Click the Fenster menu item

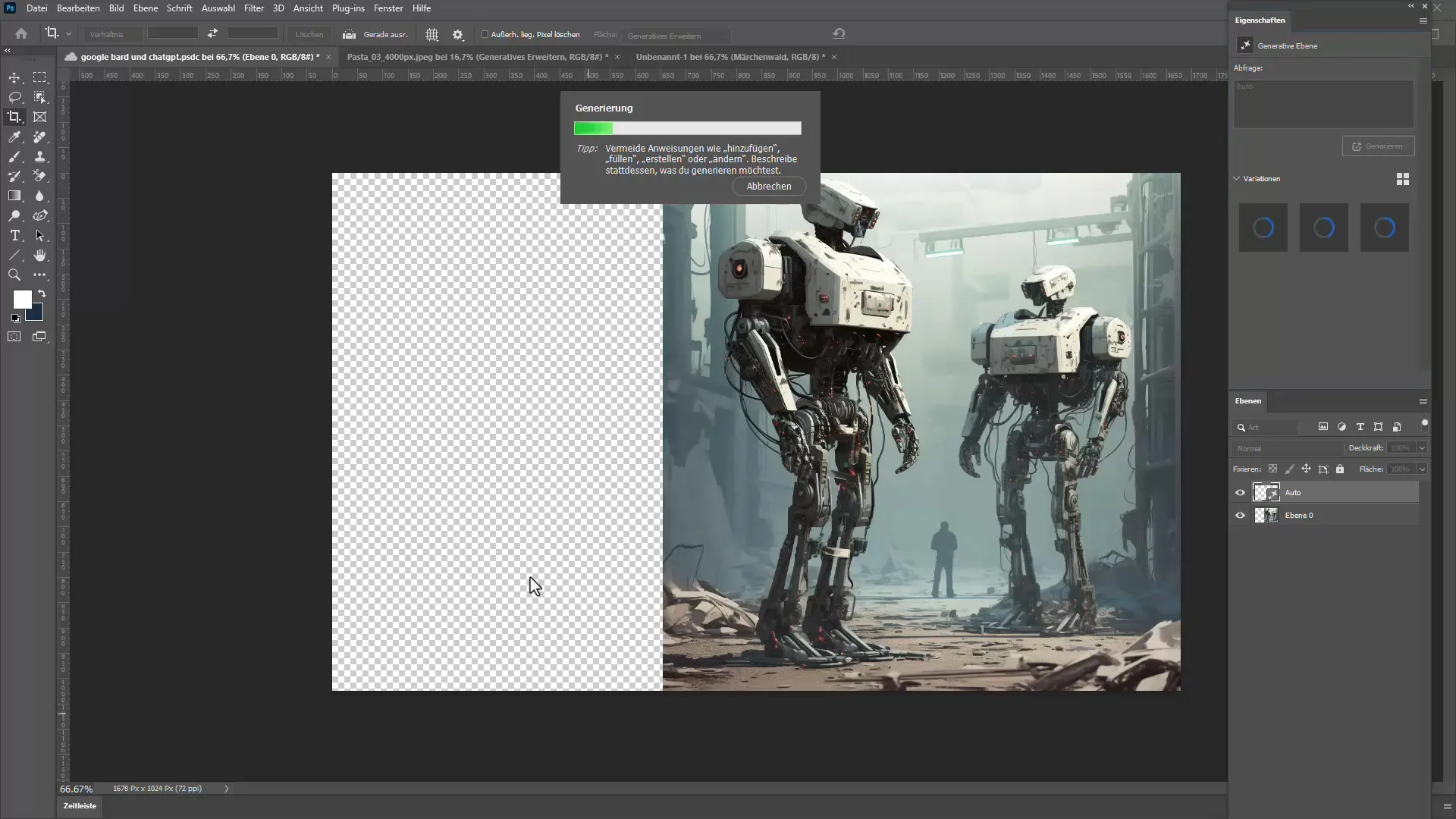pos(389,8)
